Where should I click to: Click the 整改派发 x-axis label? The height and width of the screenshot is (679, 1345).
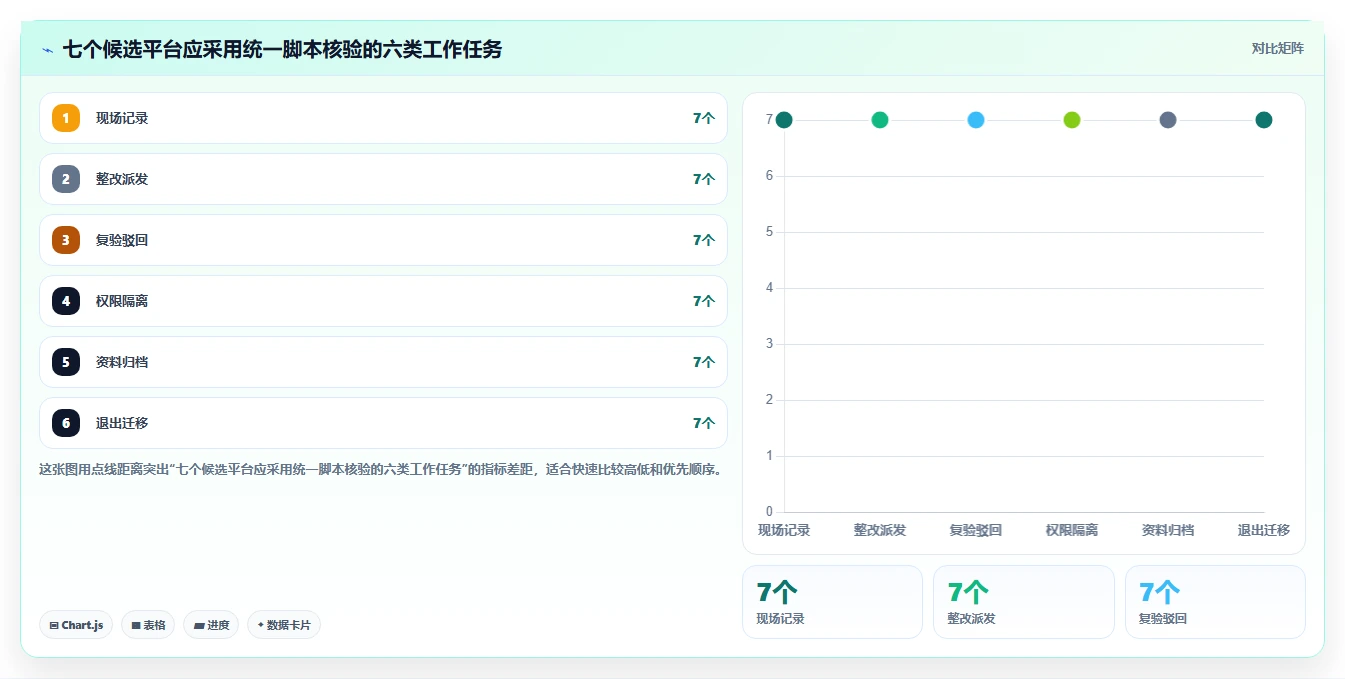point(880,530)
